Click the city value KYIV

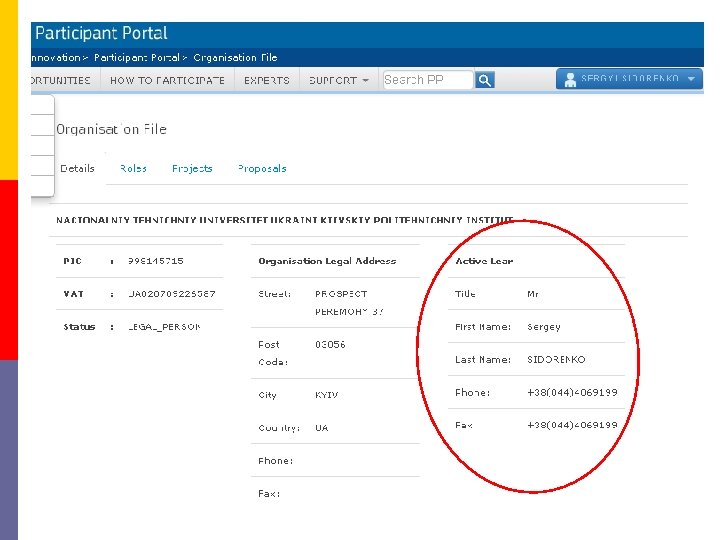pyautogui.click(x=326, y=395)
